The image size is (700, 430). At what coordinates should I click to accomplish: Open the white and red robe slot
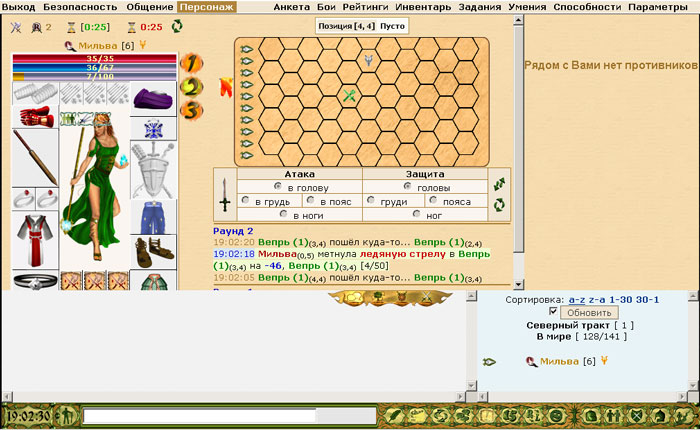[35, 240]
